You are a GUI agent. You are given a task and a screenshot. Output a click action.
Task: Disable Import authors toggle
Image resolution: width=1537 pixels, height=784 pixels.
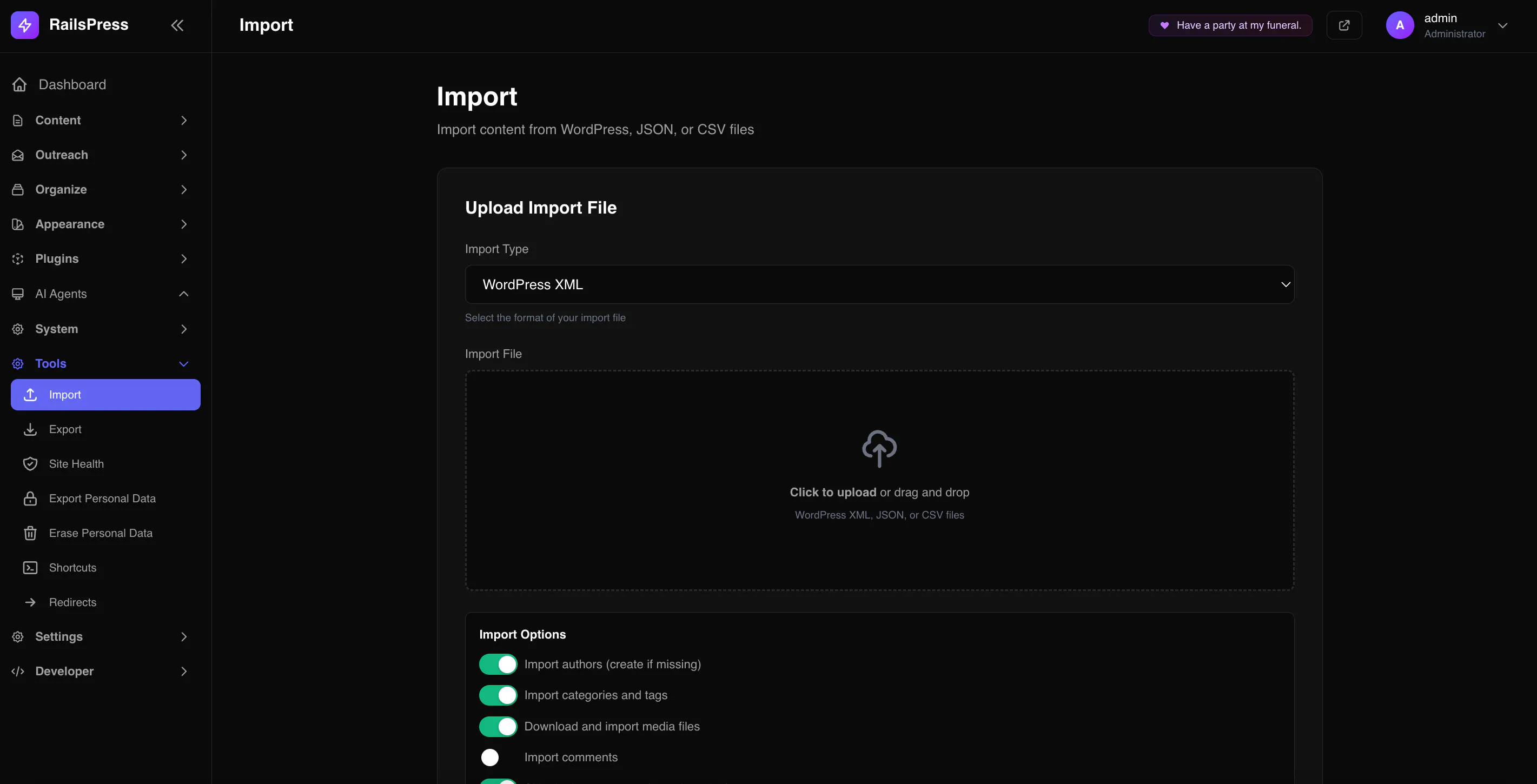[x=498, y=665]
